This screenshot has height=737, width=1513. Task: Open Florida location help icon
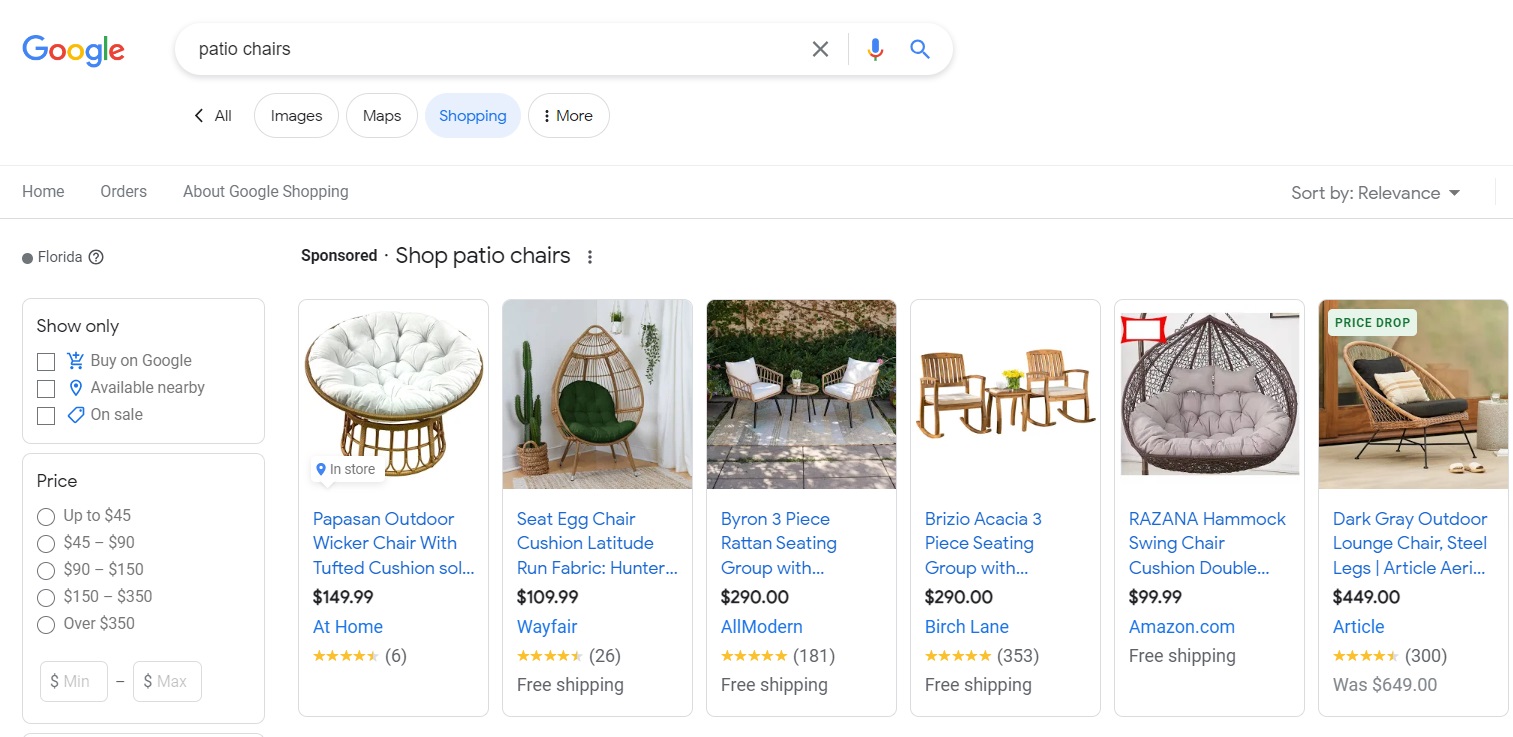[x=96, y=257]
